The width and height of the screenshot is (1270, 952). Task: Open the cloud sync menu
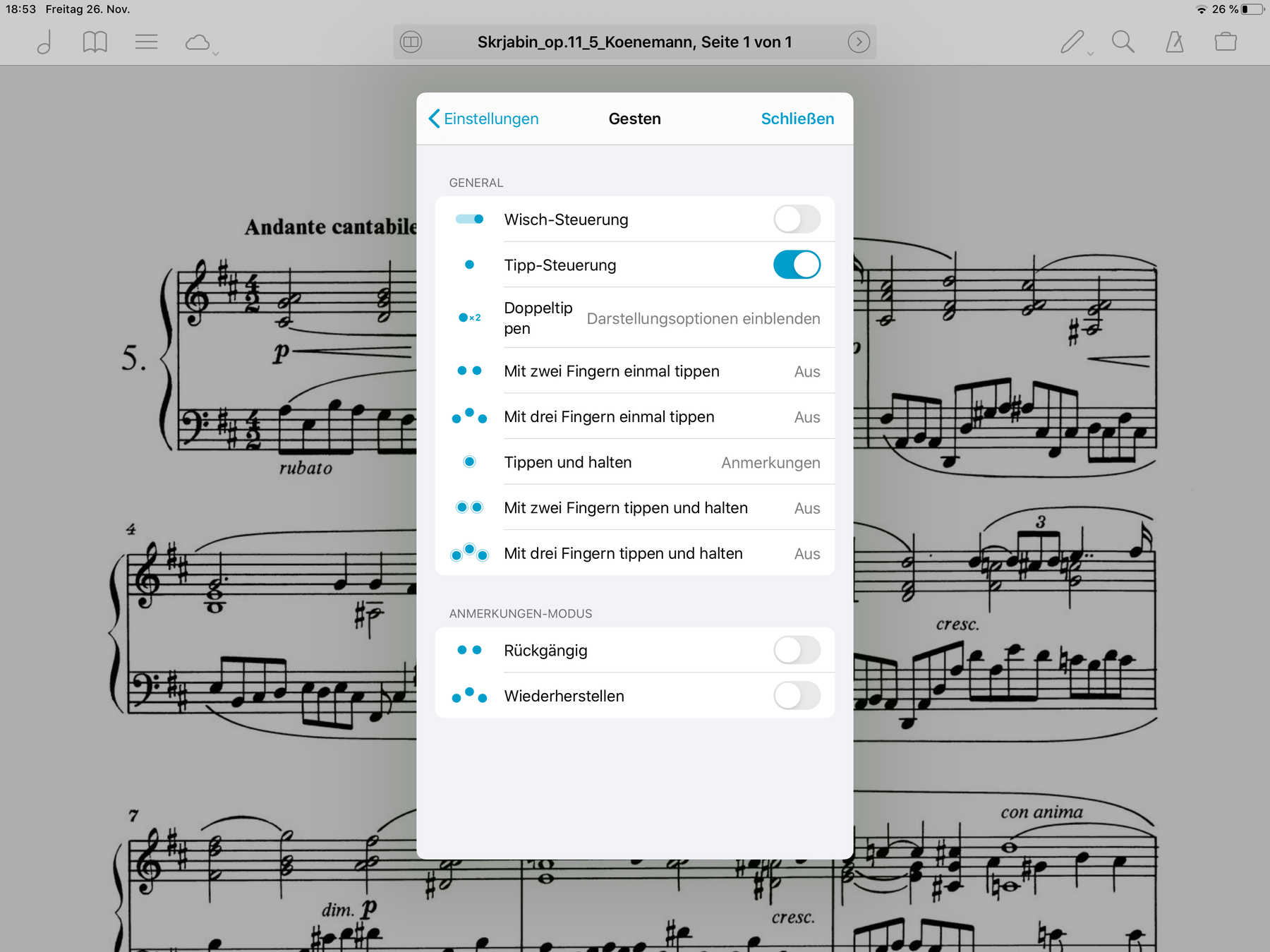pos(201,43)
